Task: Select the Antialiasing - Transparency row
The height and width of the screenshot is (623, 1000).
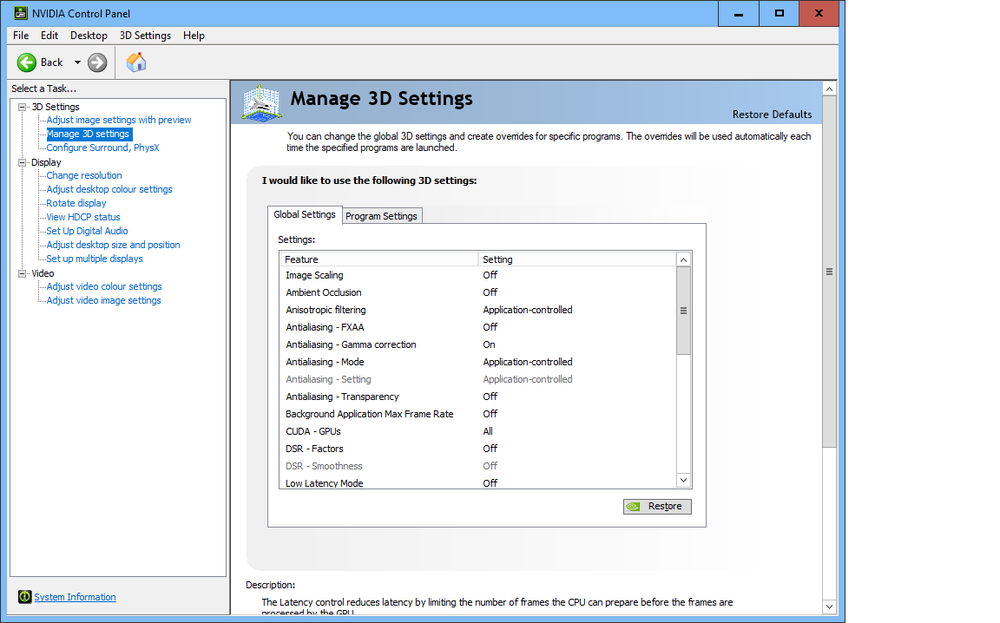Action: pos(478,397)
